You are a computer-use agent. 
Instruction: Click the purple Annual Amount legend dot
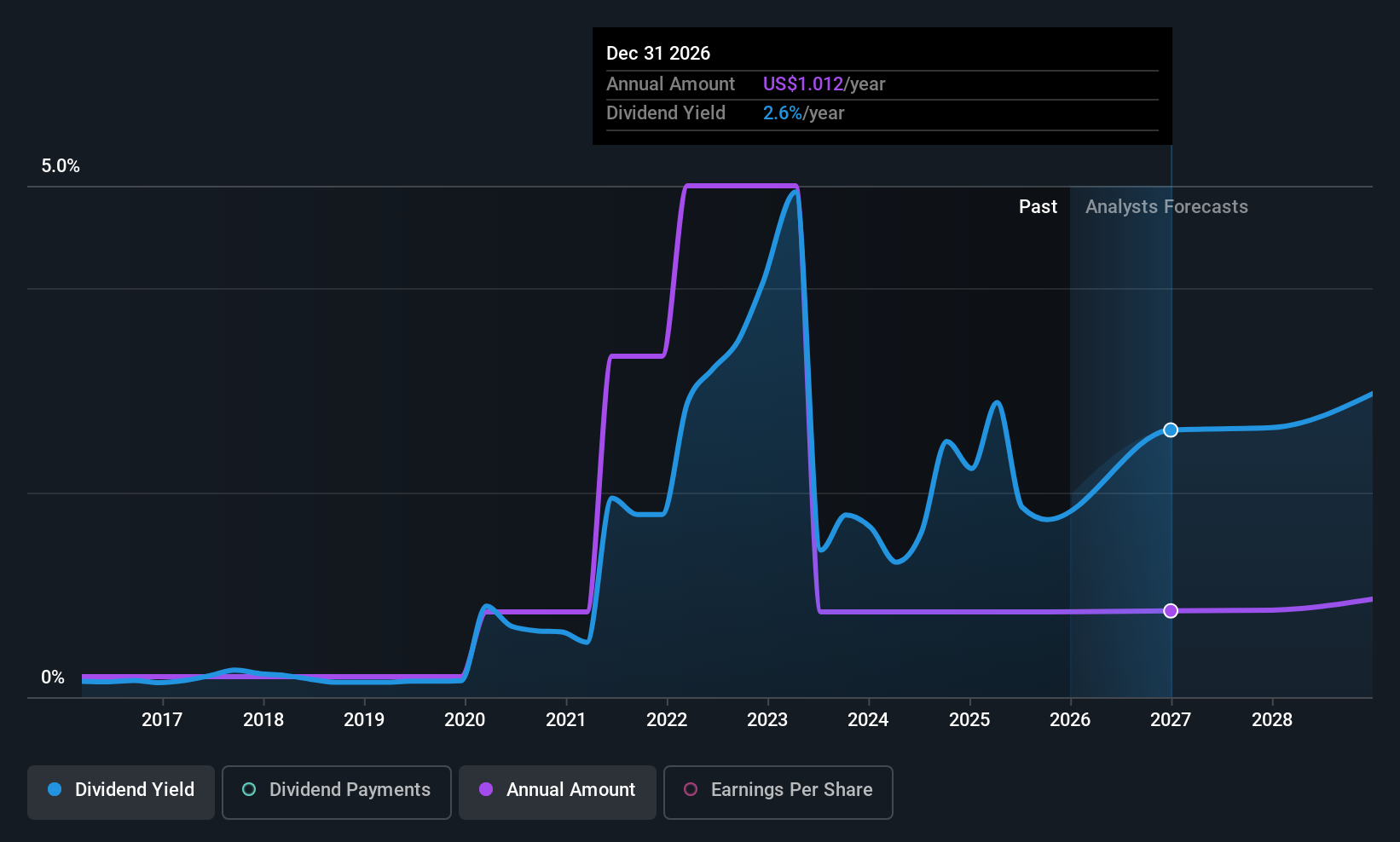(486, 789)
